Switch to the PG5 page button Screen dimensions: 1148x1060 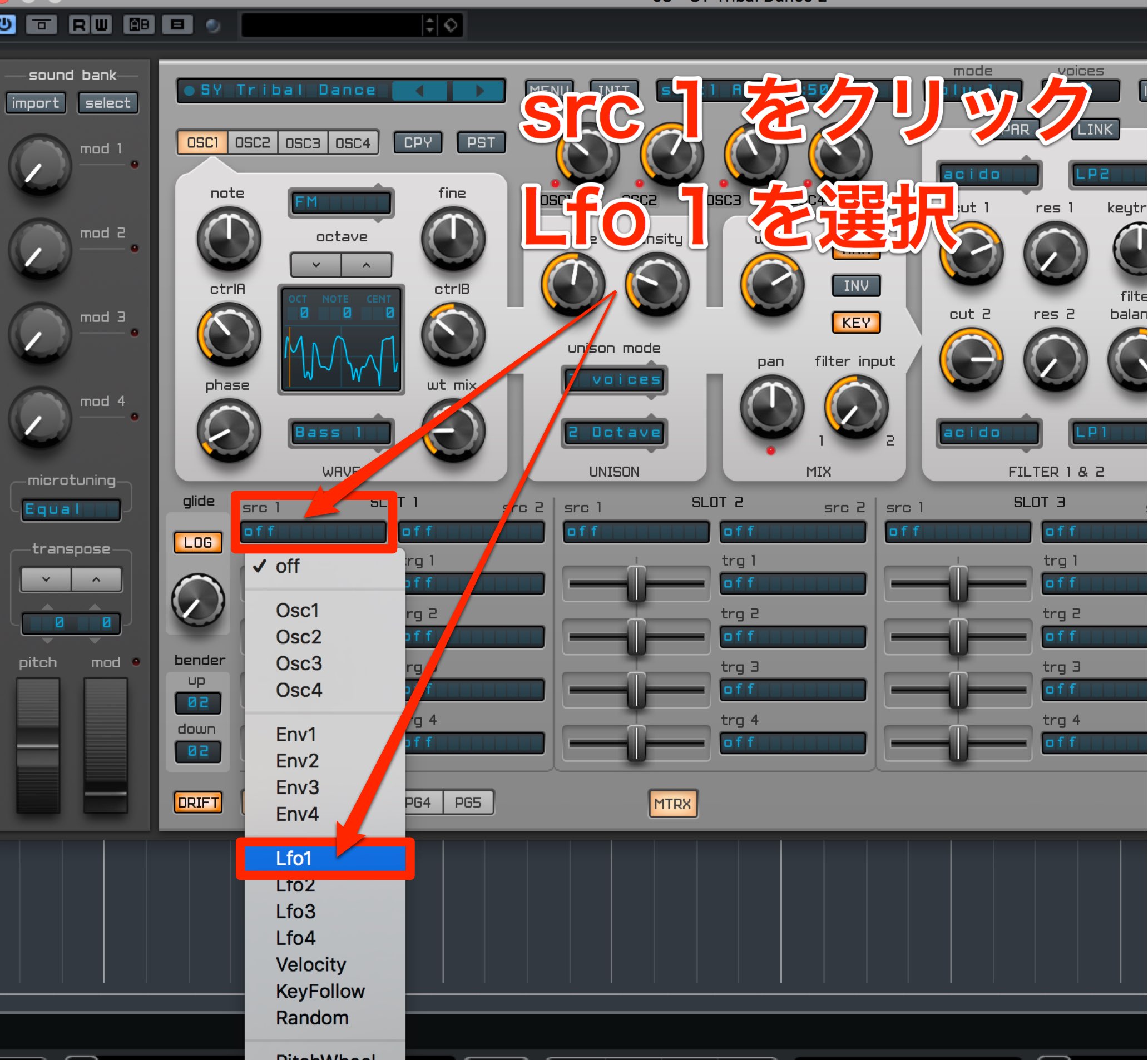pos(468,803)
